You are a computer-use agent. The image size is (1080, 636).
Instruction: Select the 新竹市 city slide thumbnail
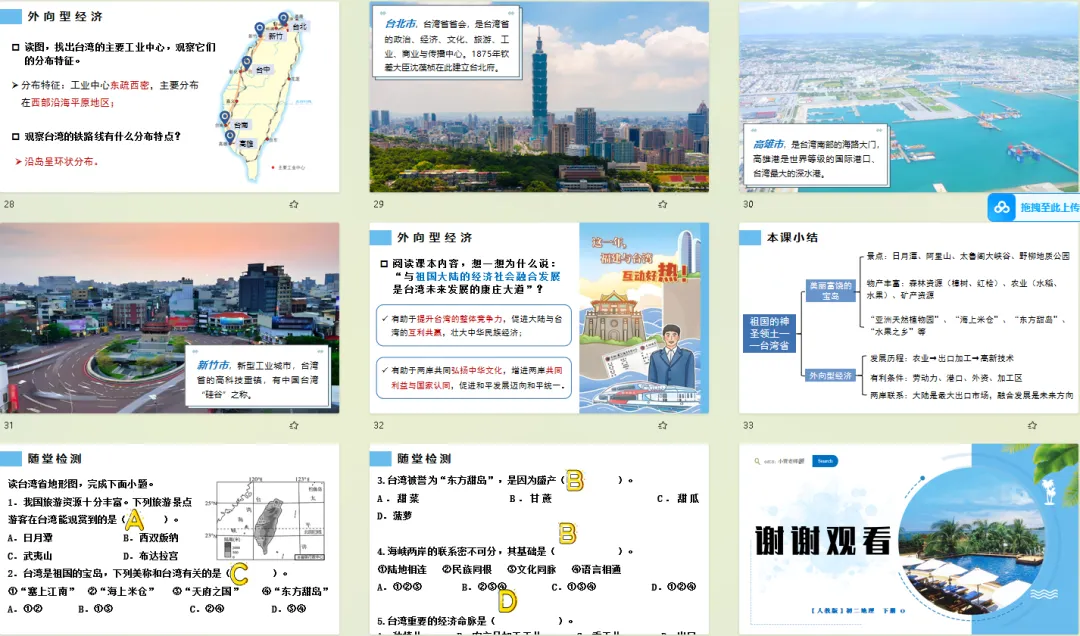[x=169, y=318]
